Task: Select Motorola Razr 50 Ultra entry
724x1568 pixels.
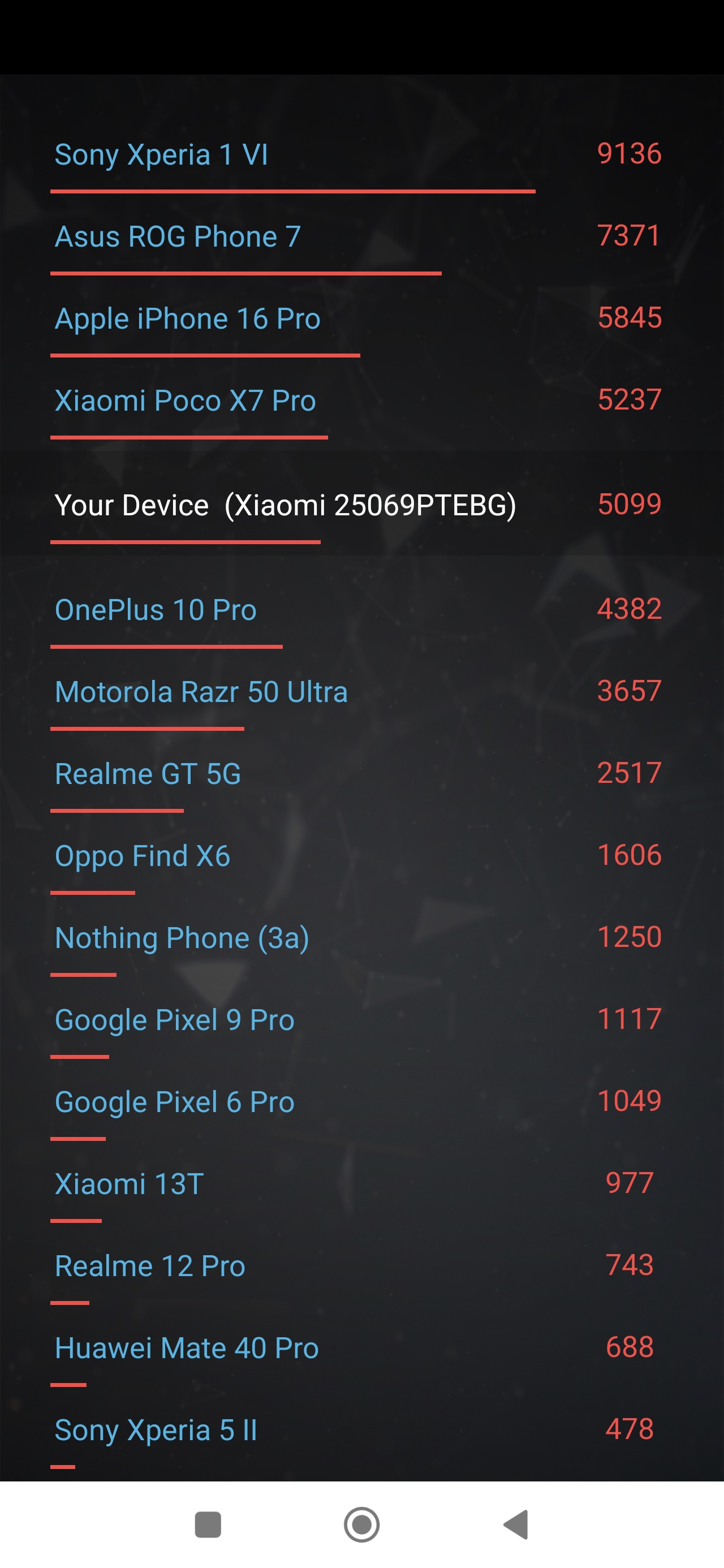Action: click(x=201, y=692)
